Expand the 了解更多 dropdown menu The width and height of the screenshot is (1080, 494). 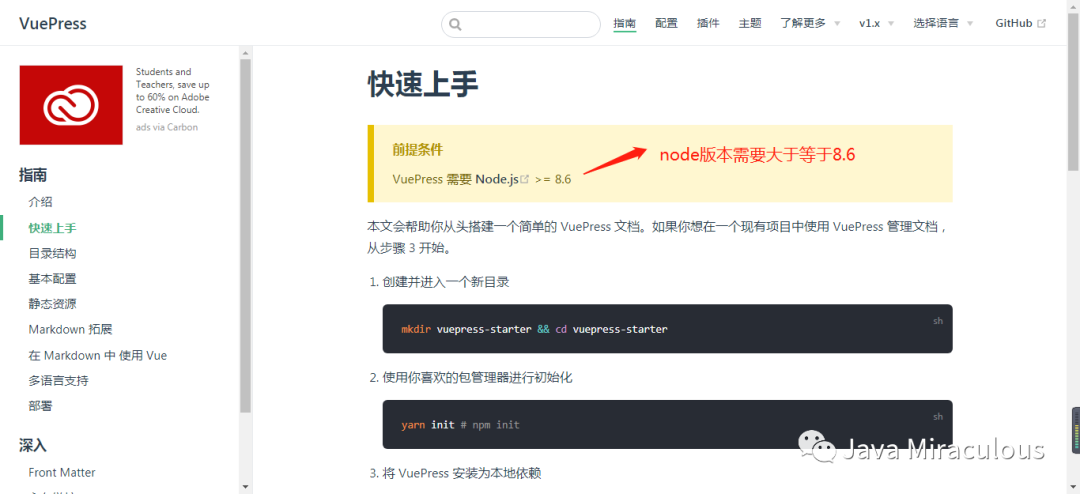pyautogui.click(x=810, y=23)
